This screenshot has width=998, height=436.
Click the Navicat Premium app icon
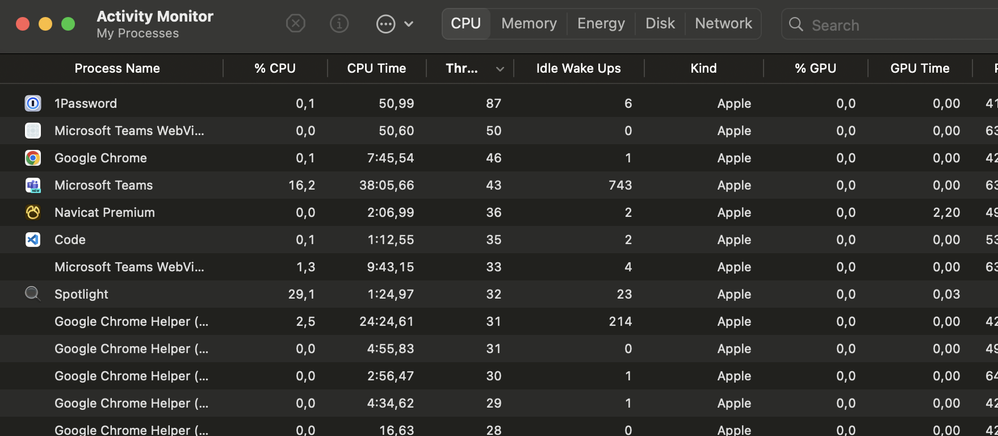click(32, 213)
